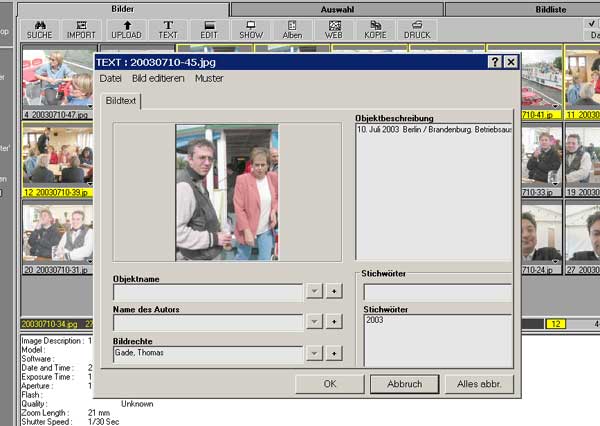Expand the Bildrechte dropdown arrow

313,353
